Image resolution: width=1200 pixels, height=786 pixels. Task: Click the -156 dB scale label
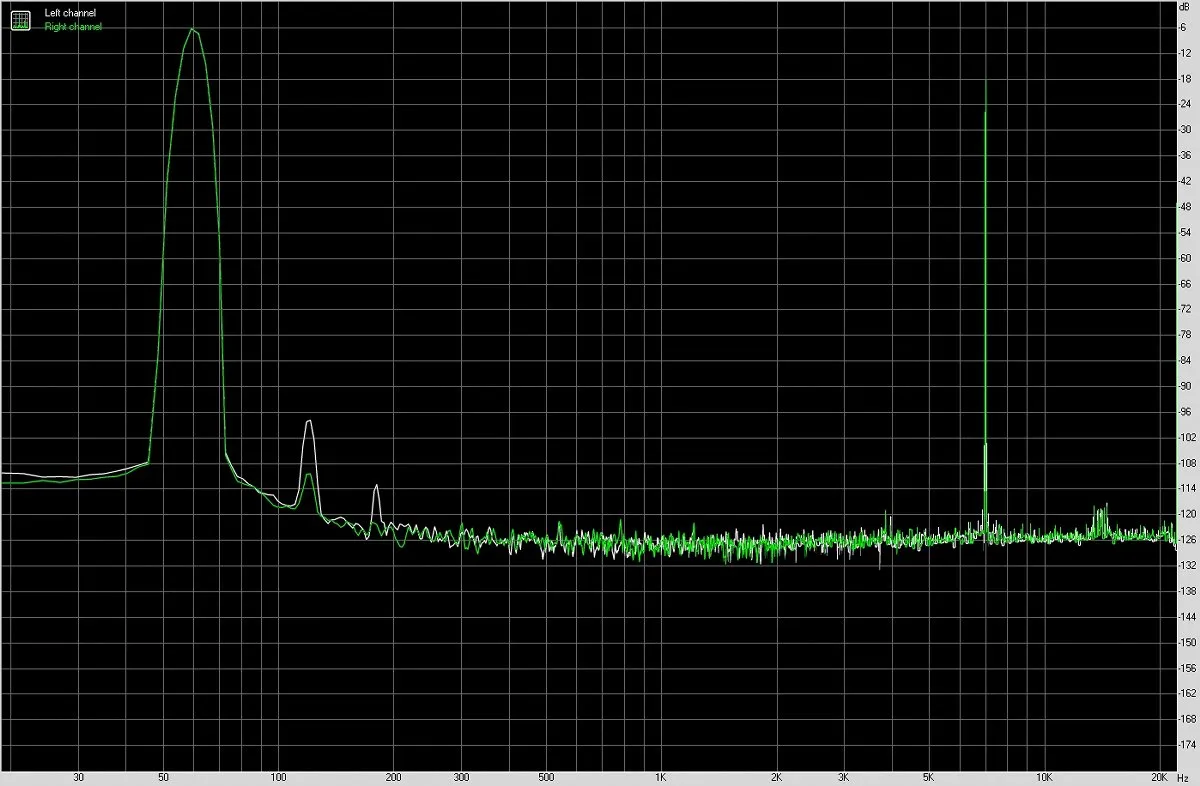point(1186,668)
